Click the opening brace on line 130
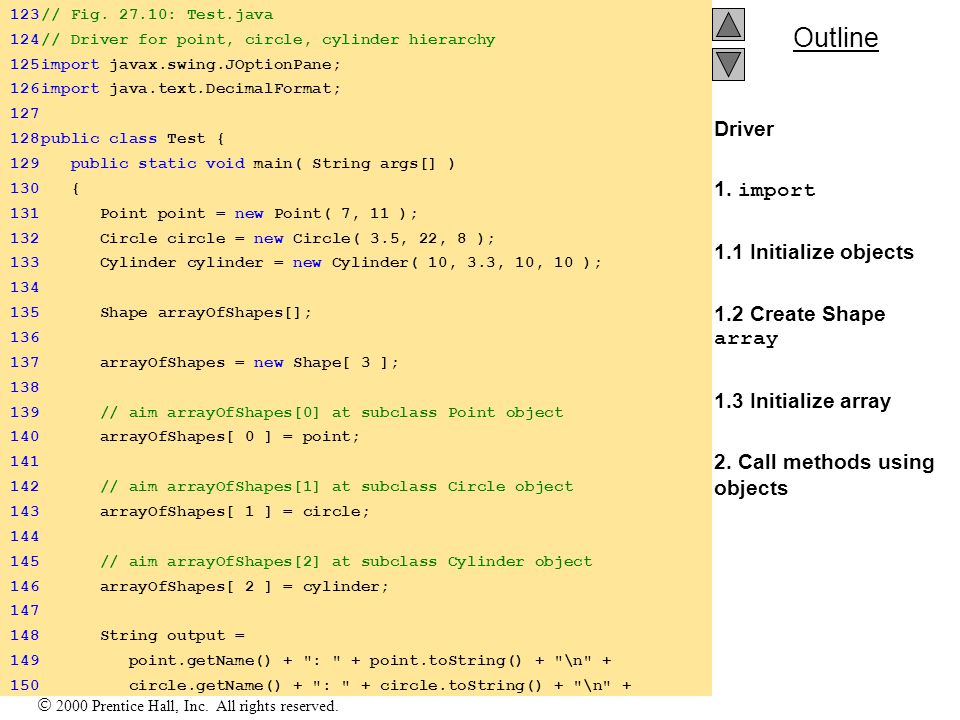The image size is (960, 720). pos(75,189)
